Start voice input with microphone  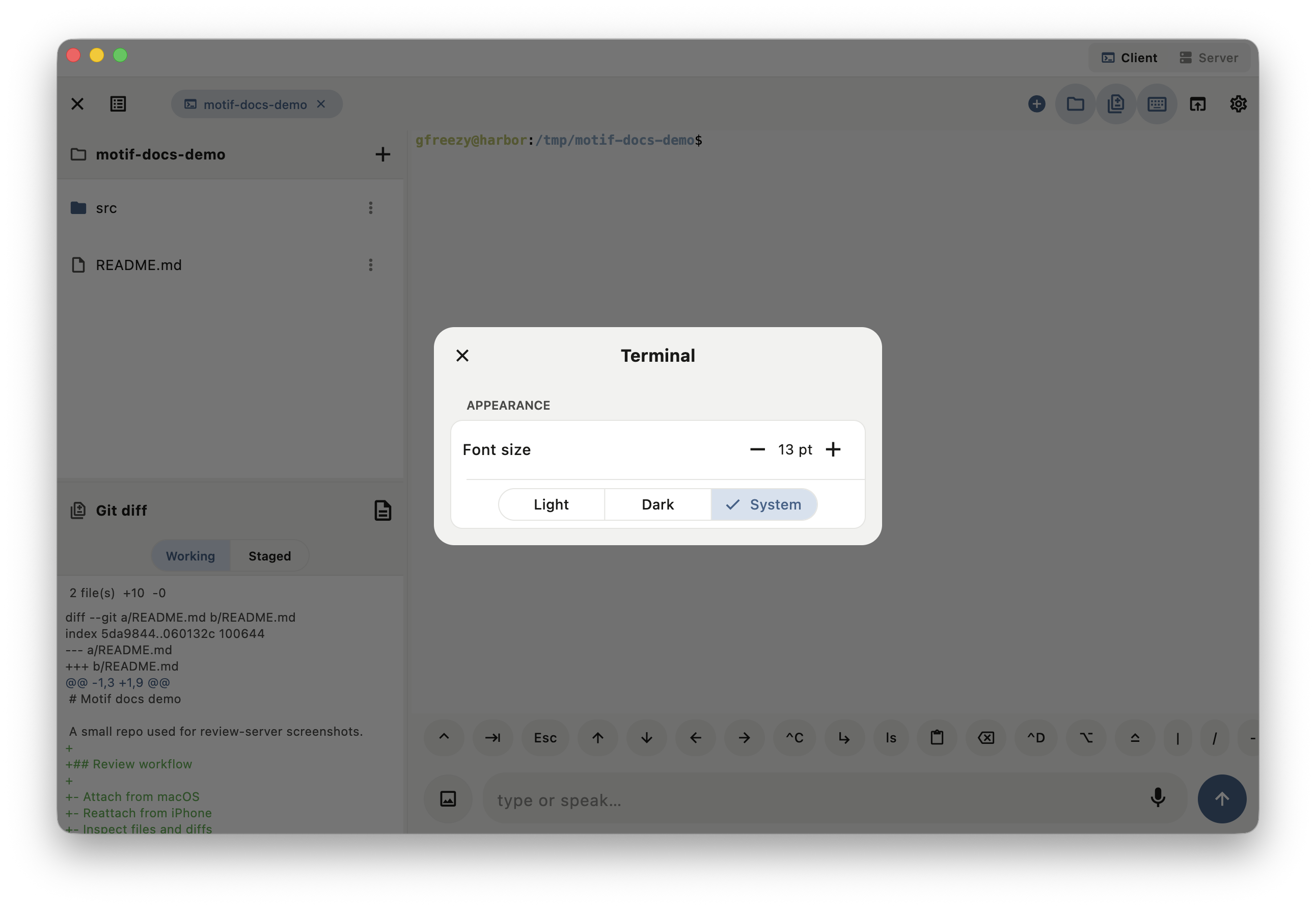[x=1157, y=798]
